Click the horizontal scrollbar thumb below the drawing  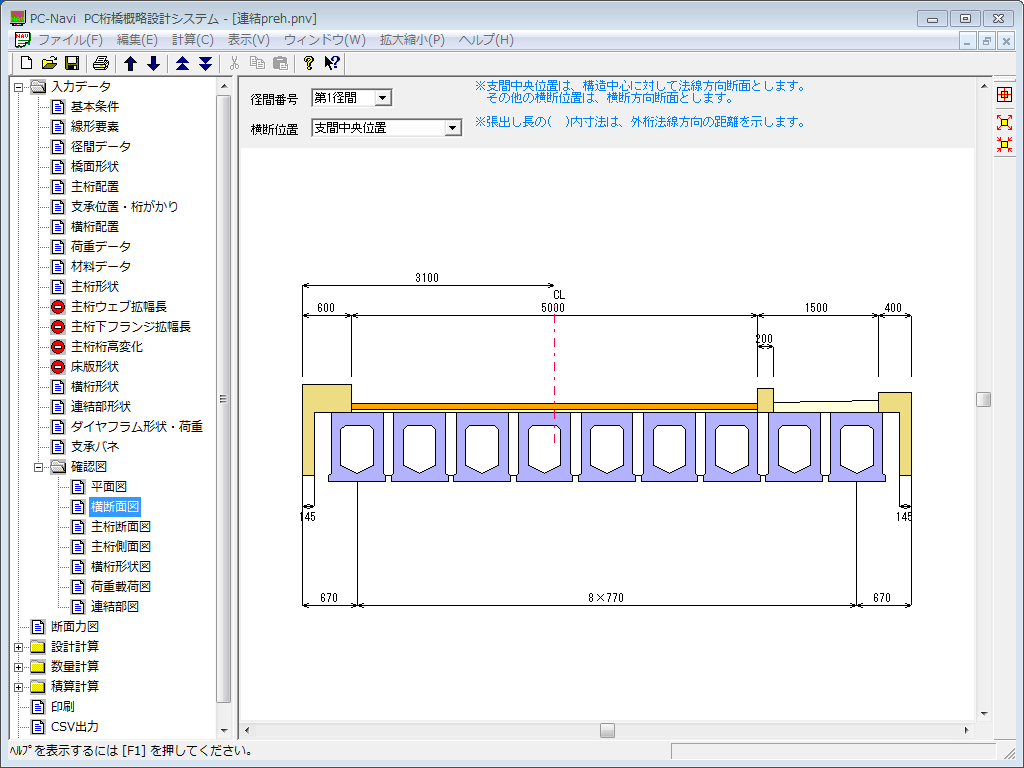coord(607,730)
